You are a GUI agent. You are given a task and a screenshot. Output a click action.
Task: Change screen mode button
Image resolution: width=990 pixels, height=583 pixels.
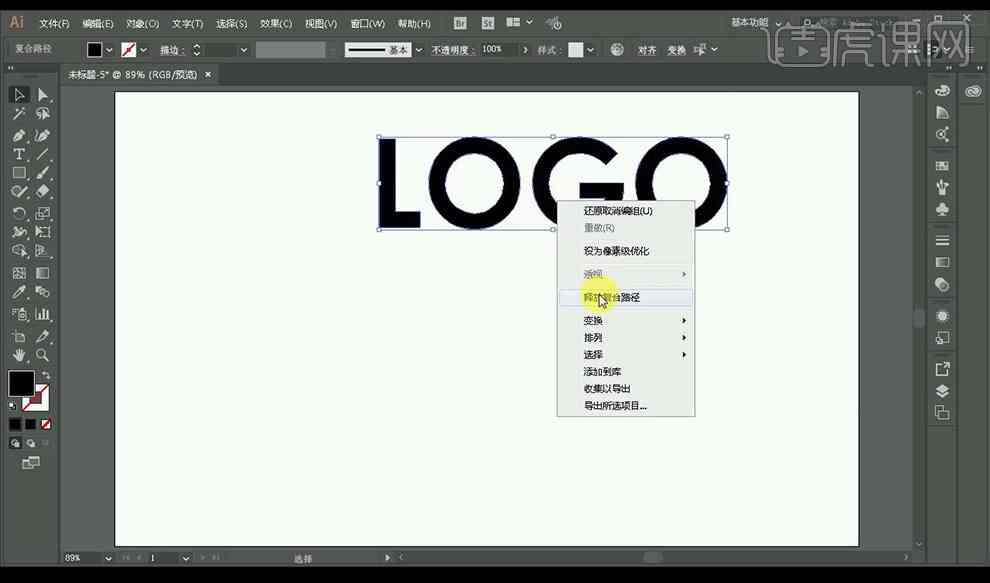[30, 463]
